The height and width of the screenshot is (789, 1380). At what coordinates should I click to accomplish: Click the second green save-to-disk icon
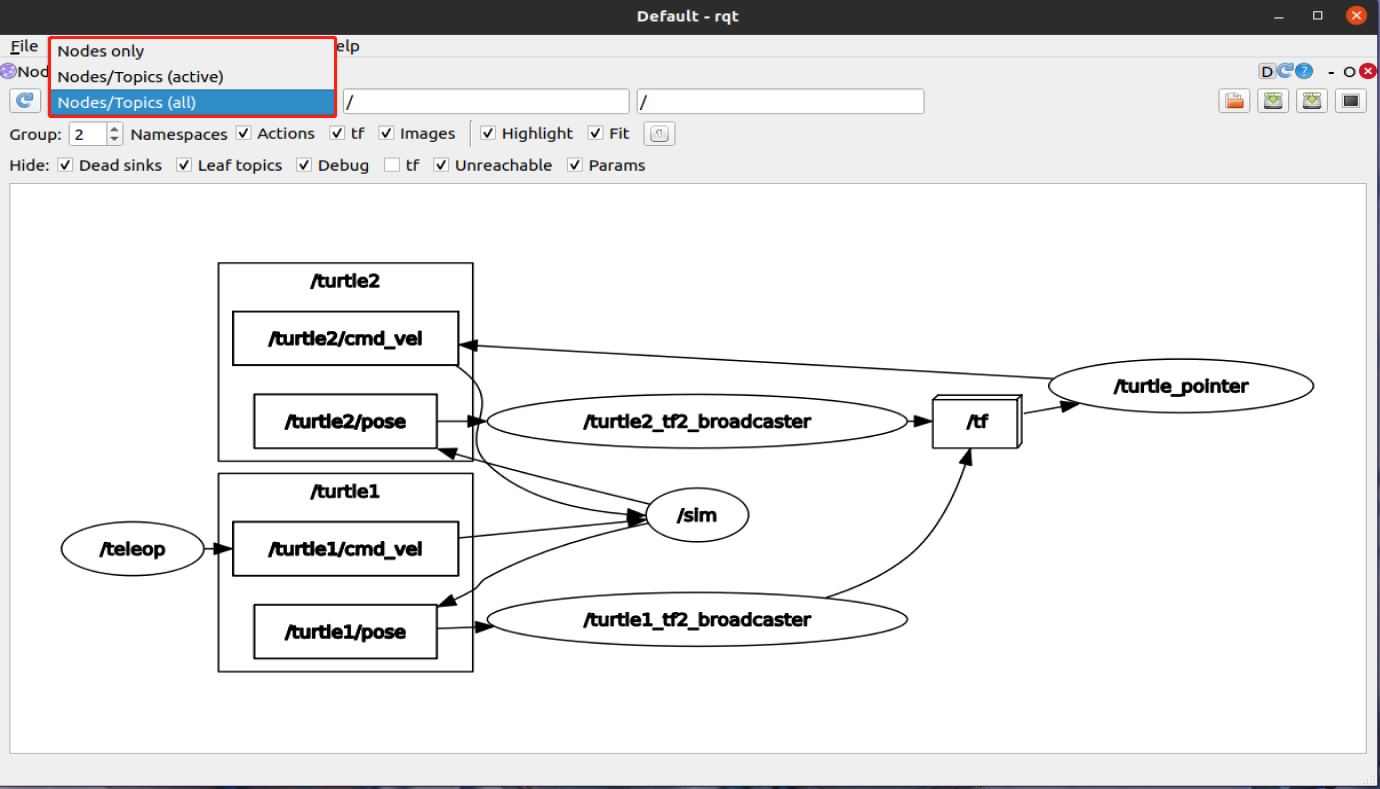tap(1312, 101)
